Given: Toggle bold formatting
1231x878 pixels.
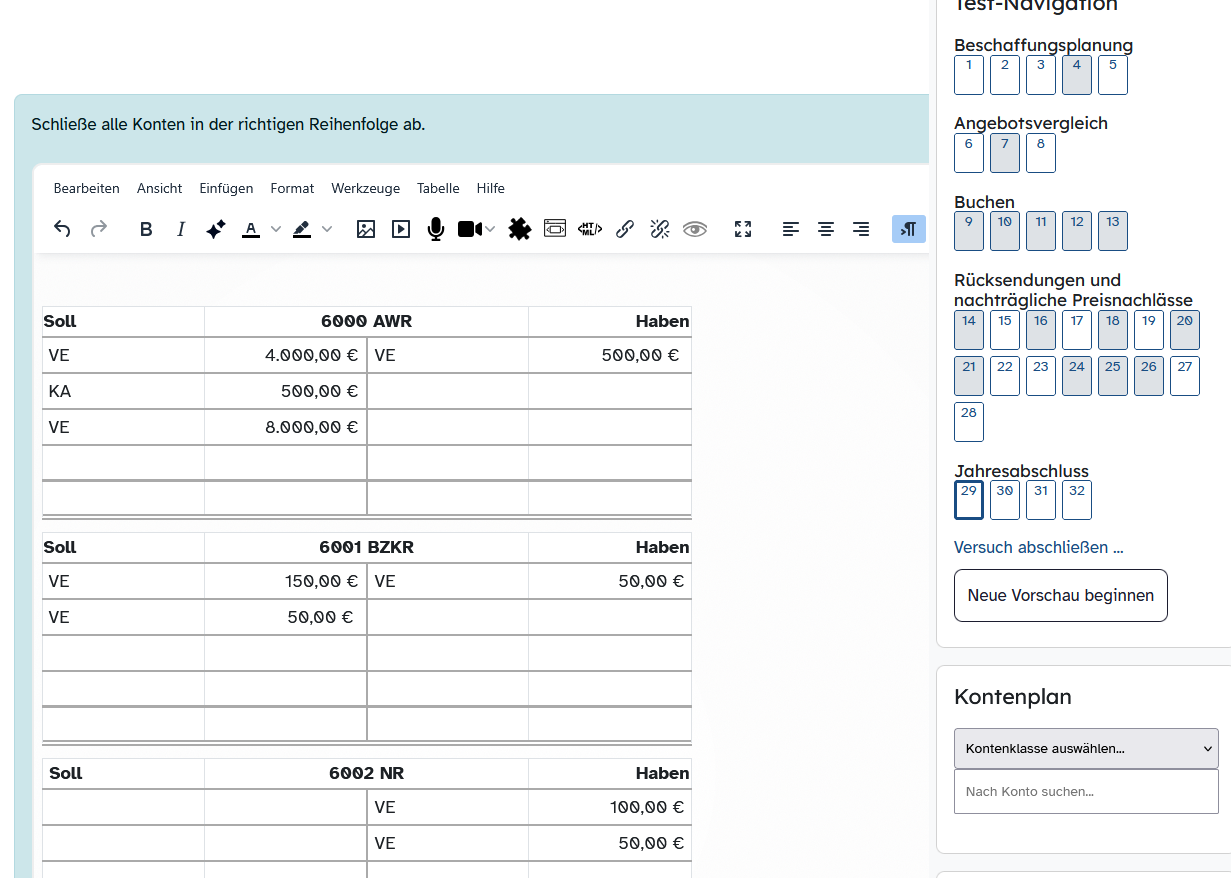Looking at the screenshot, I should pos(146,229).
